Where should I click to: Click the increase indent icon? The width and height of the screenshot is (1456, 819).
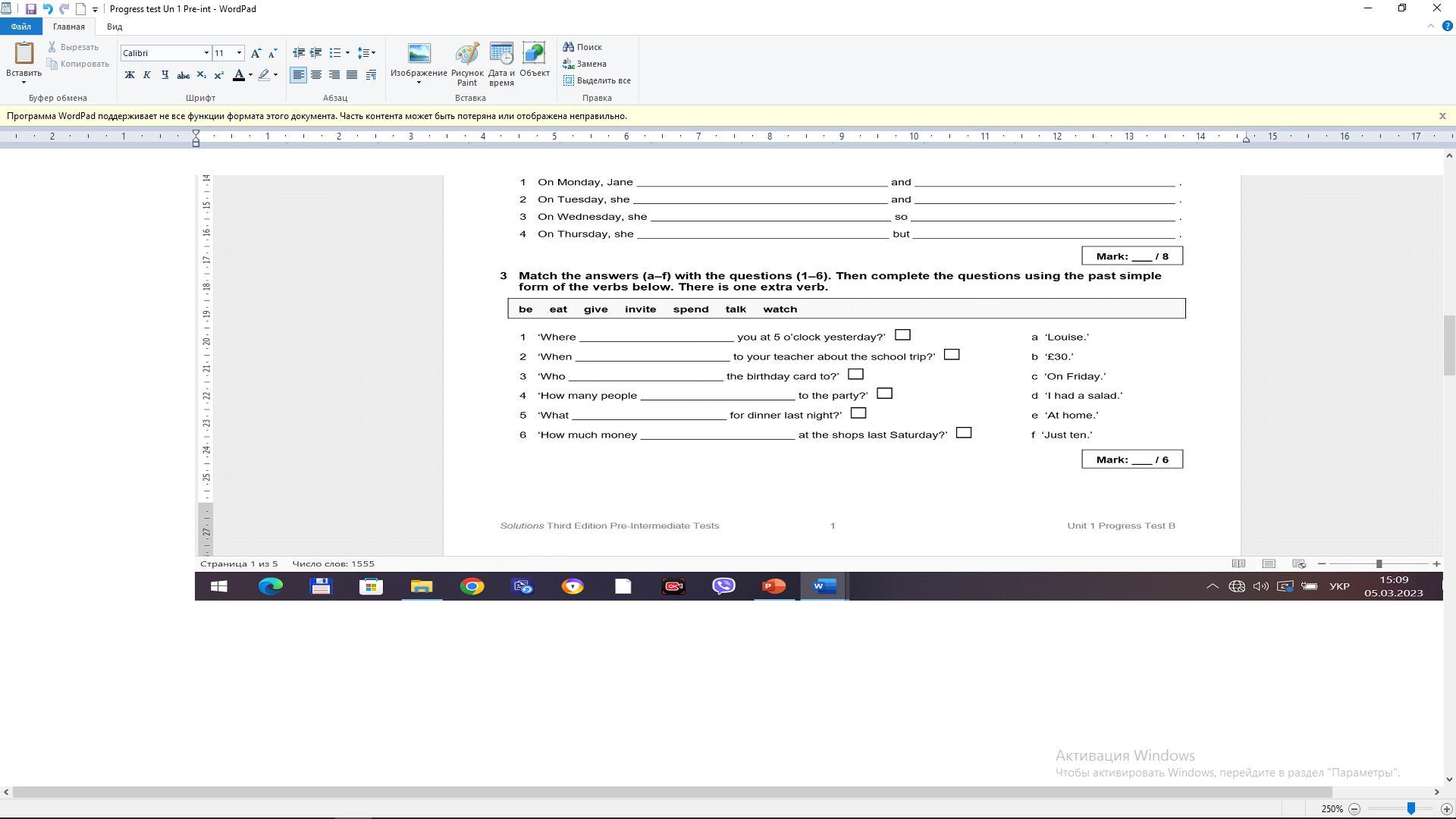[316, 53]
